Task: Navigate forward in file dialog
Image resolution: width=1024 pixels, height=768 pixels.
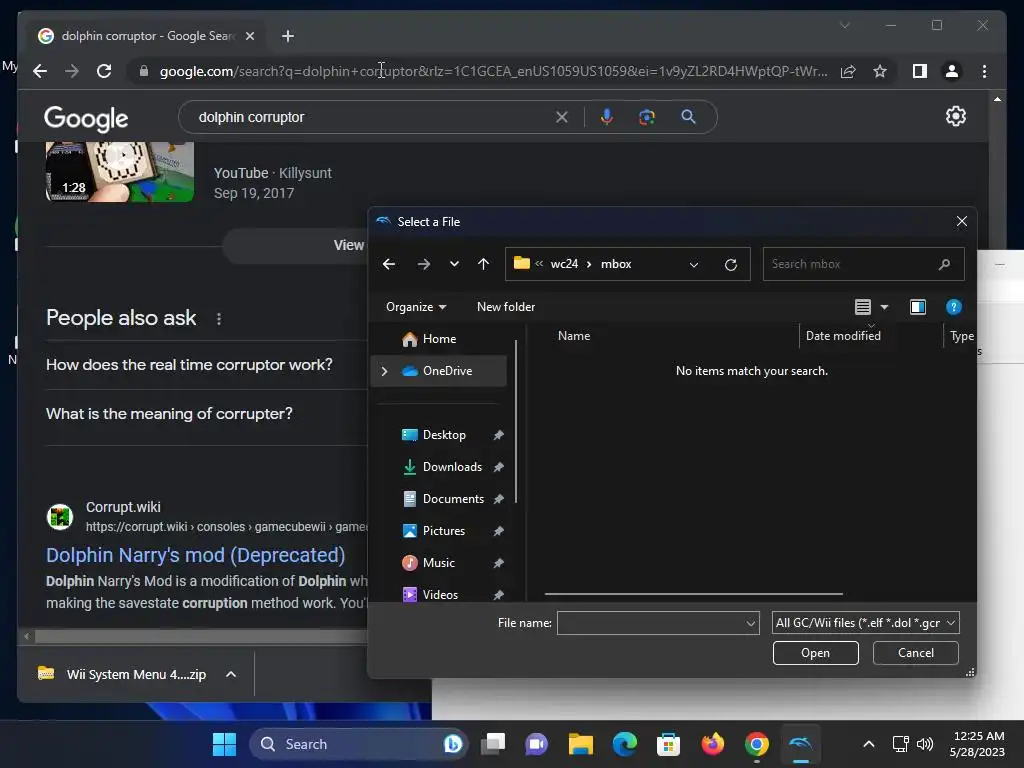Action: click(424, 264)
